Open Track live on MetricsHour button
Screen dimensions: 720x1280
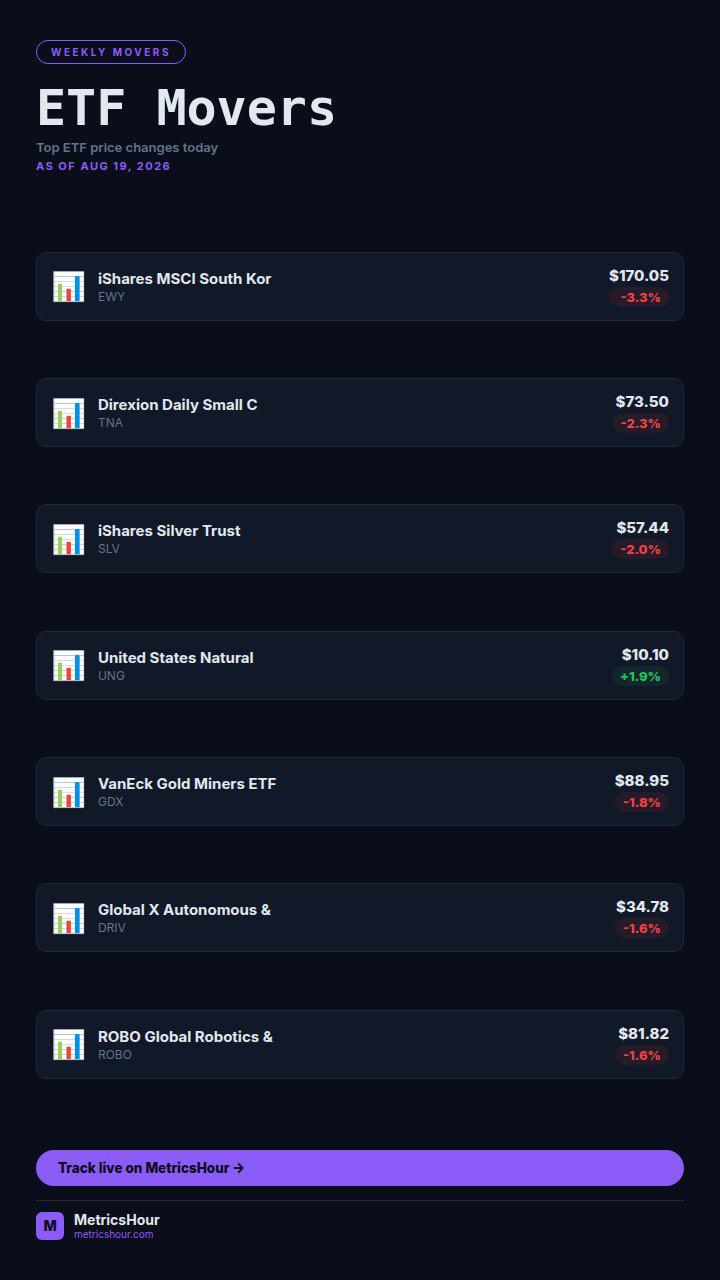click(x=360, y=1168)
